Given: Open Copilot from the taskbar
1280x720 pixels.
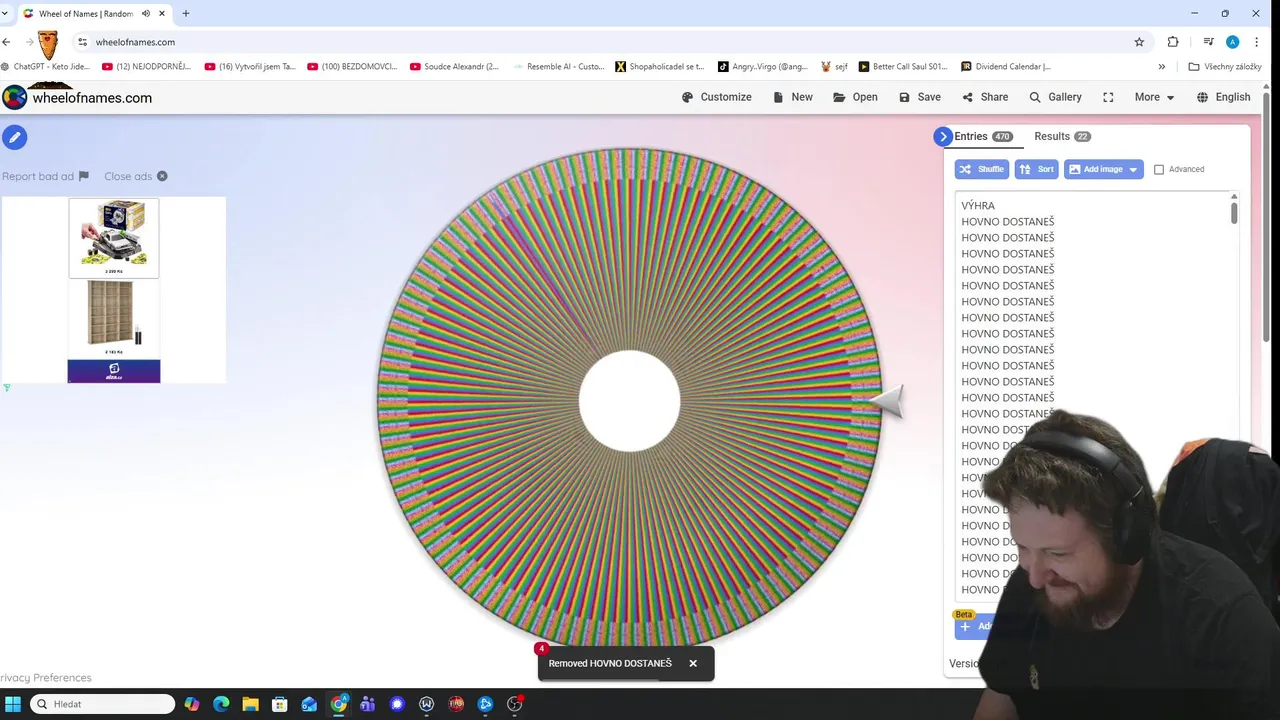Looking at the screenshot, I should pos(192,704).
